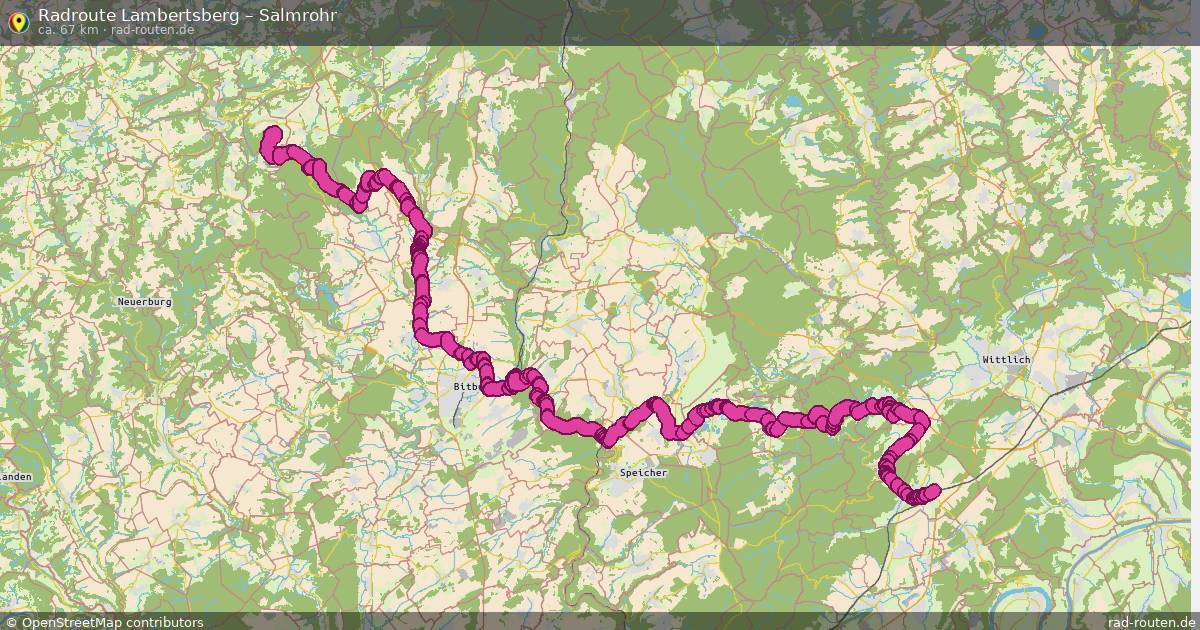Click the yellow location pin icon
Screen dimensions: 1200x630
16,20
